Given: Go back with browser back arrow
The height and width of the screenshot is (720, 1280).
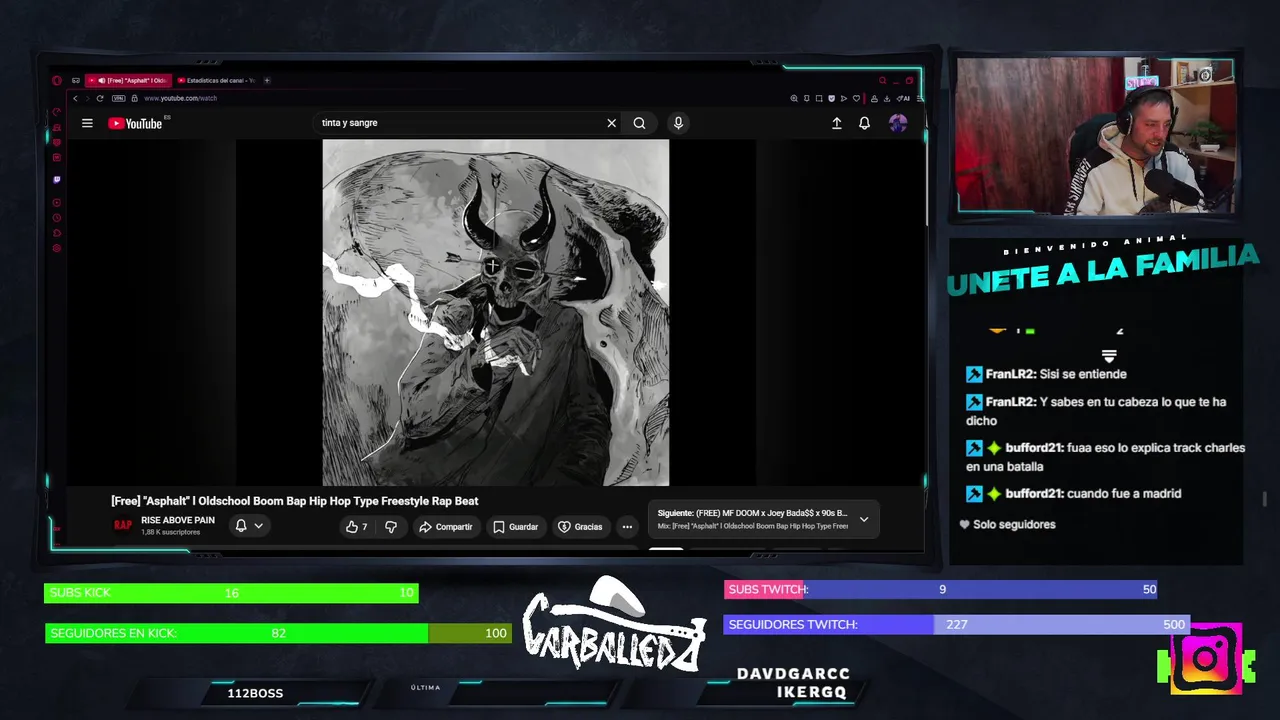Looking at the screenshot, I should click(x=75, y=98).
